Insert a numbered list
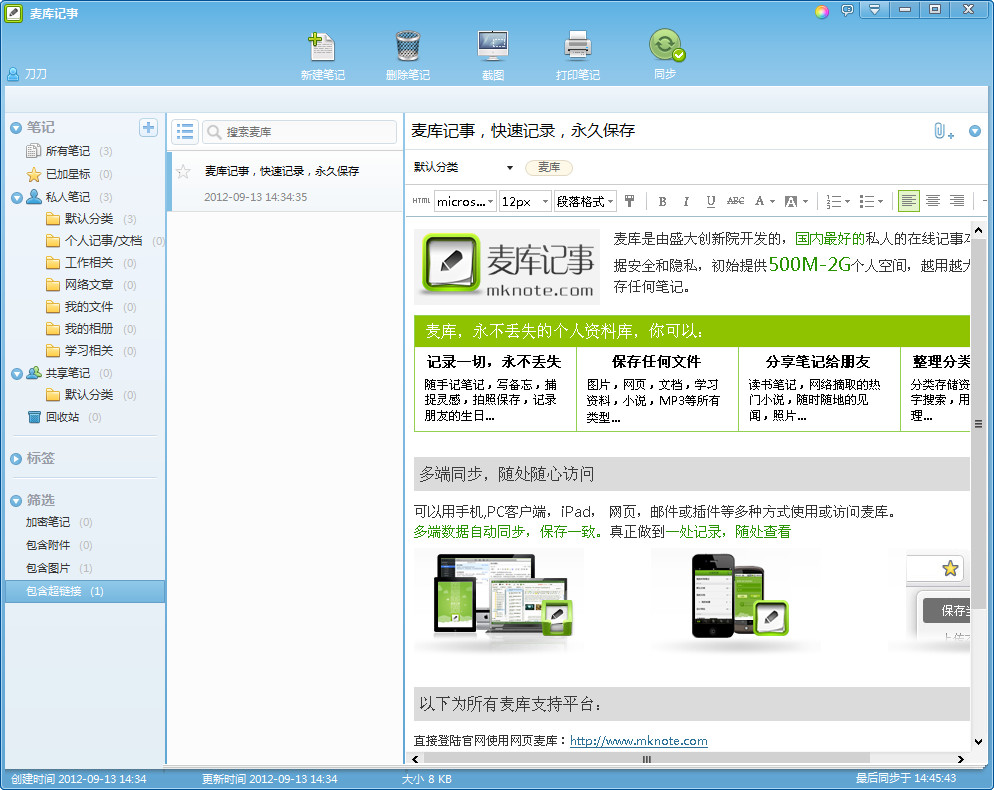This screenshot has height=790, width=994. 837,202
